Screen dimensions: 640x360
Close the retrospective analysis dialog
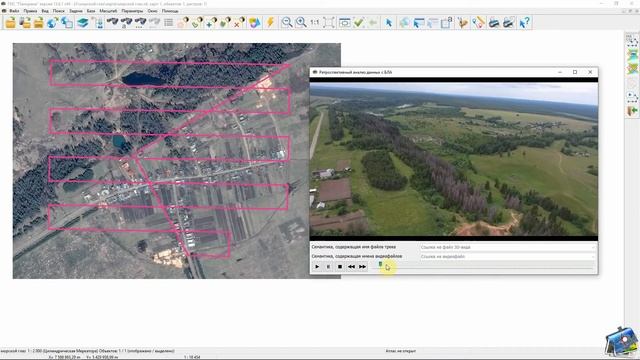pyautogui.click(x=590, y=72)
